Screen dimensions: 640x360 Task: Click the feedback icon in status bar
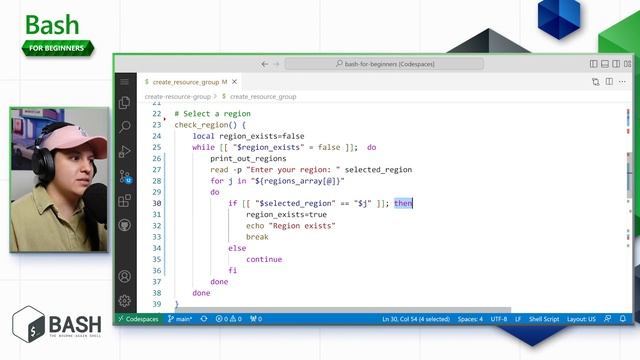point(608,319)
